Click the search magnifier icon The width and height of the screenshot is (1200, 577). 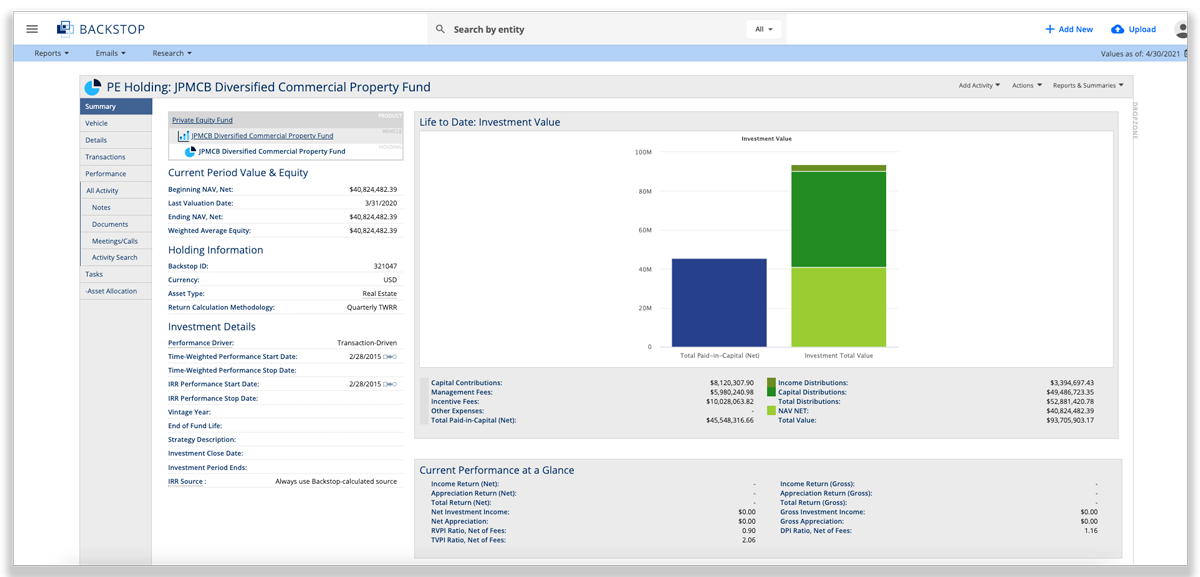[x=440, y=29]
